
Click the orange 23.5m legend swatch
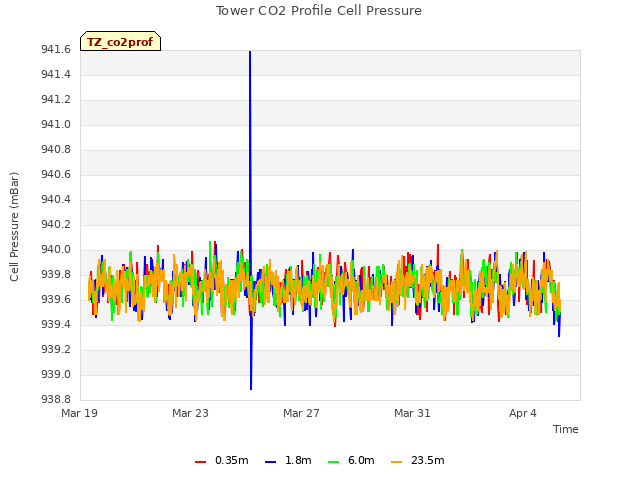(396, 462)
